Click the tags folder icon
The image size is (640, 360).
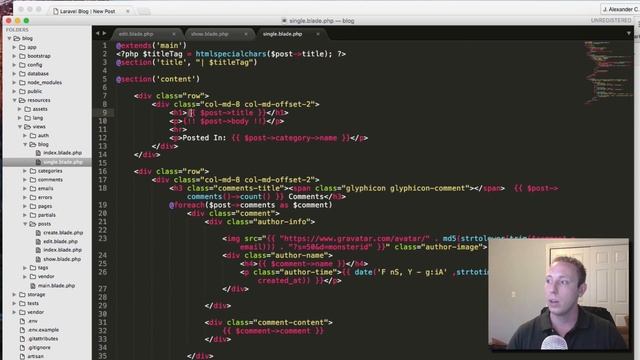[33, 268]
